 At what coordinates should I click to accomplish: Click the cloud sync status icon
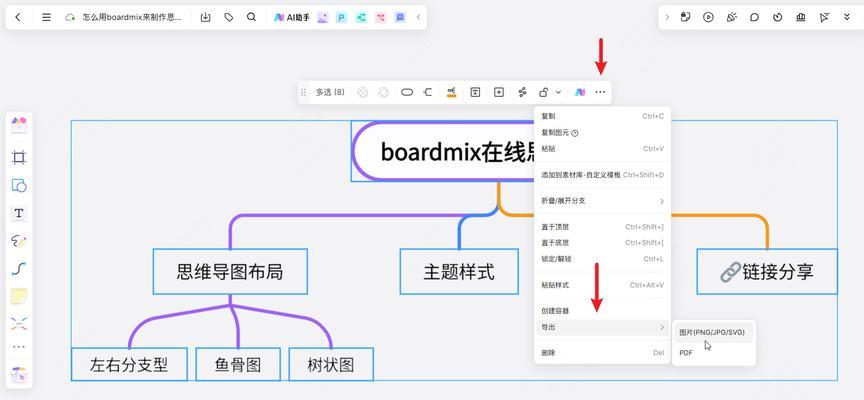[70, 17]
